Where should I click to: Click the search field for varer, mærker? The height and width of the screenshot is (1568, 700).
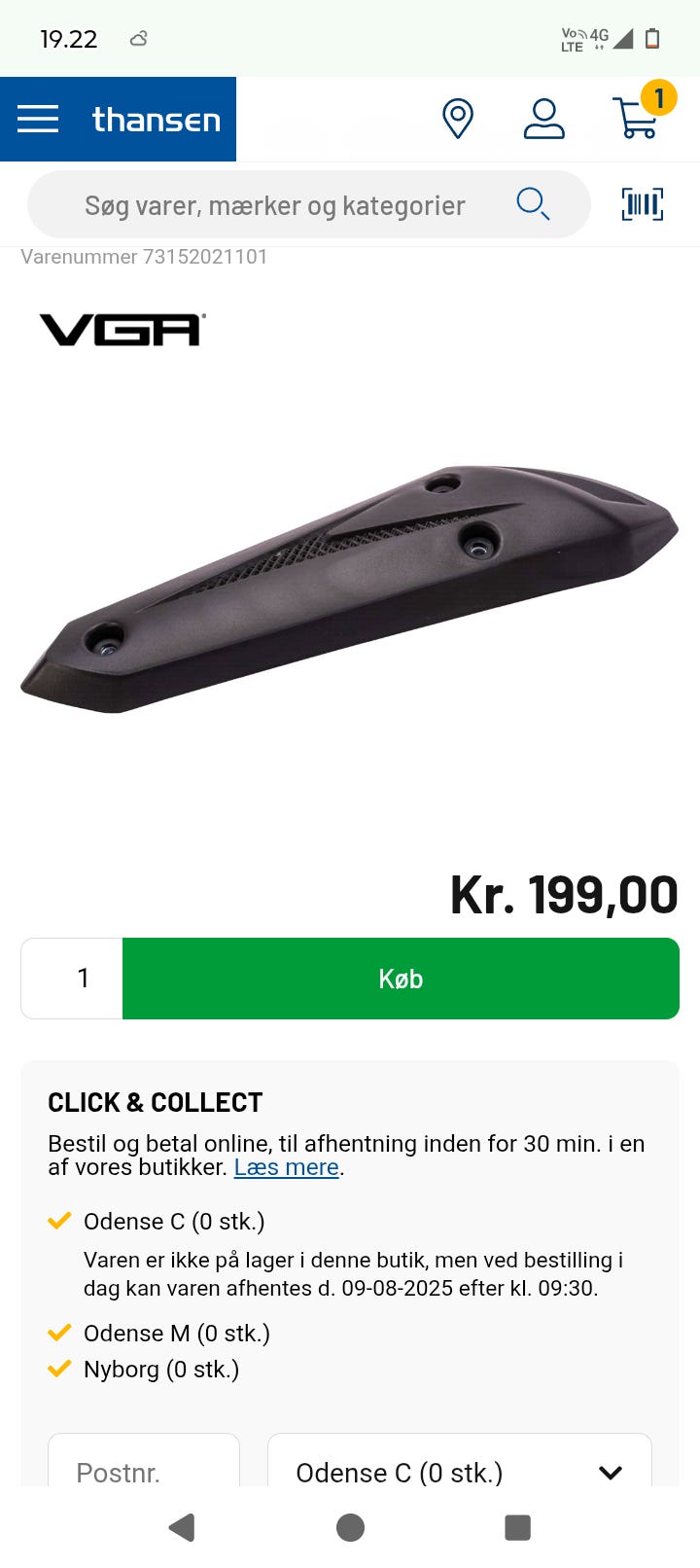point(309,205)
